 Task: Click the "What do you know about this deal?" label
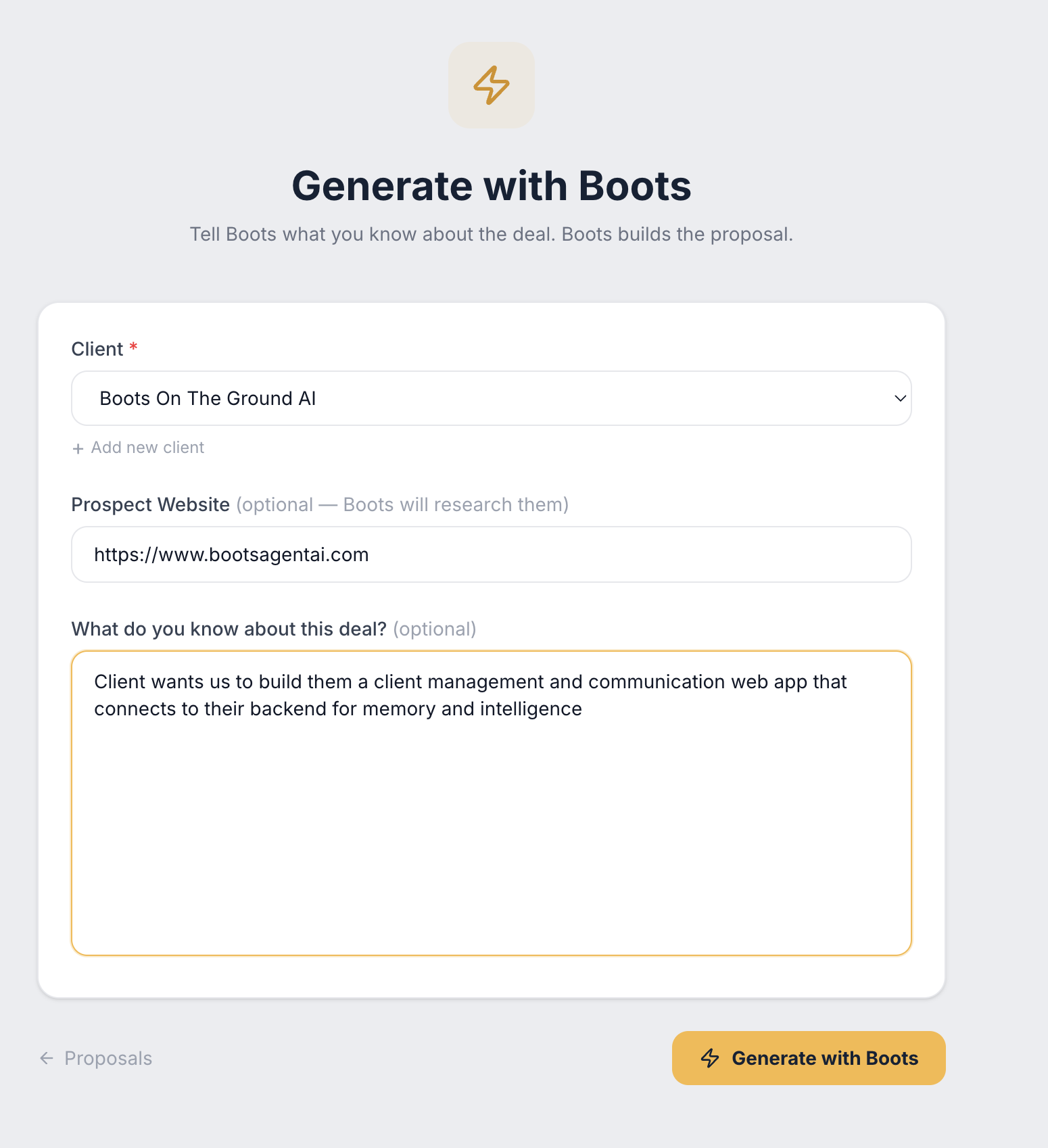pyautogui.click(x=229, y=629)
